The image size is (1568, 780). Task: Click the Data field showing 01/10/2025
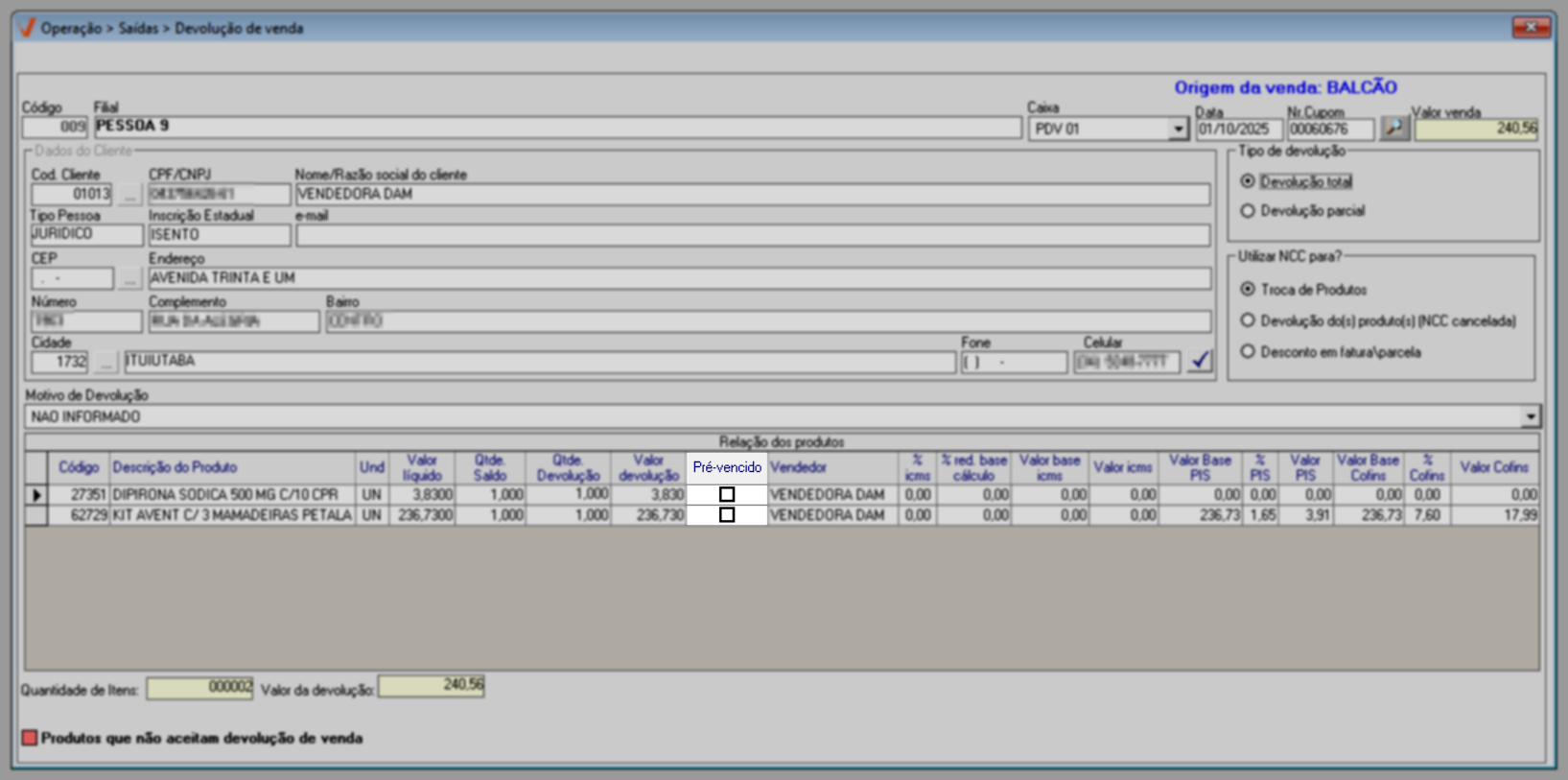(x=1237, y=129)
